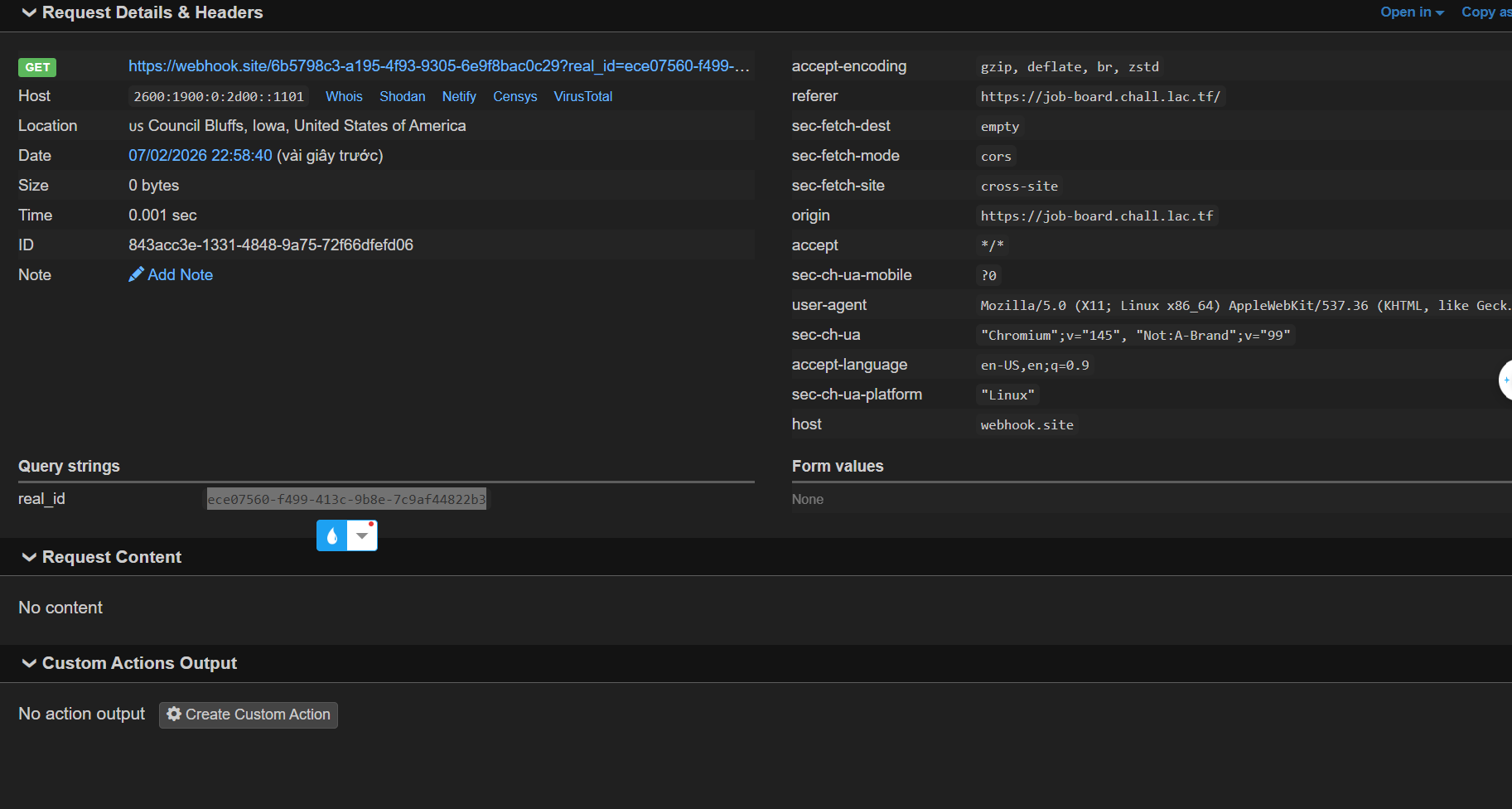Open the Censys lookup link

click(515, 96)
